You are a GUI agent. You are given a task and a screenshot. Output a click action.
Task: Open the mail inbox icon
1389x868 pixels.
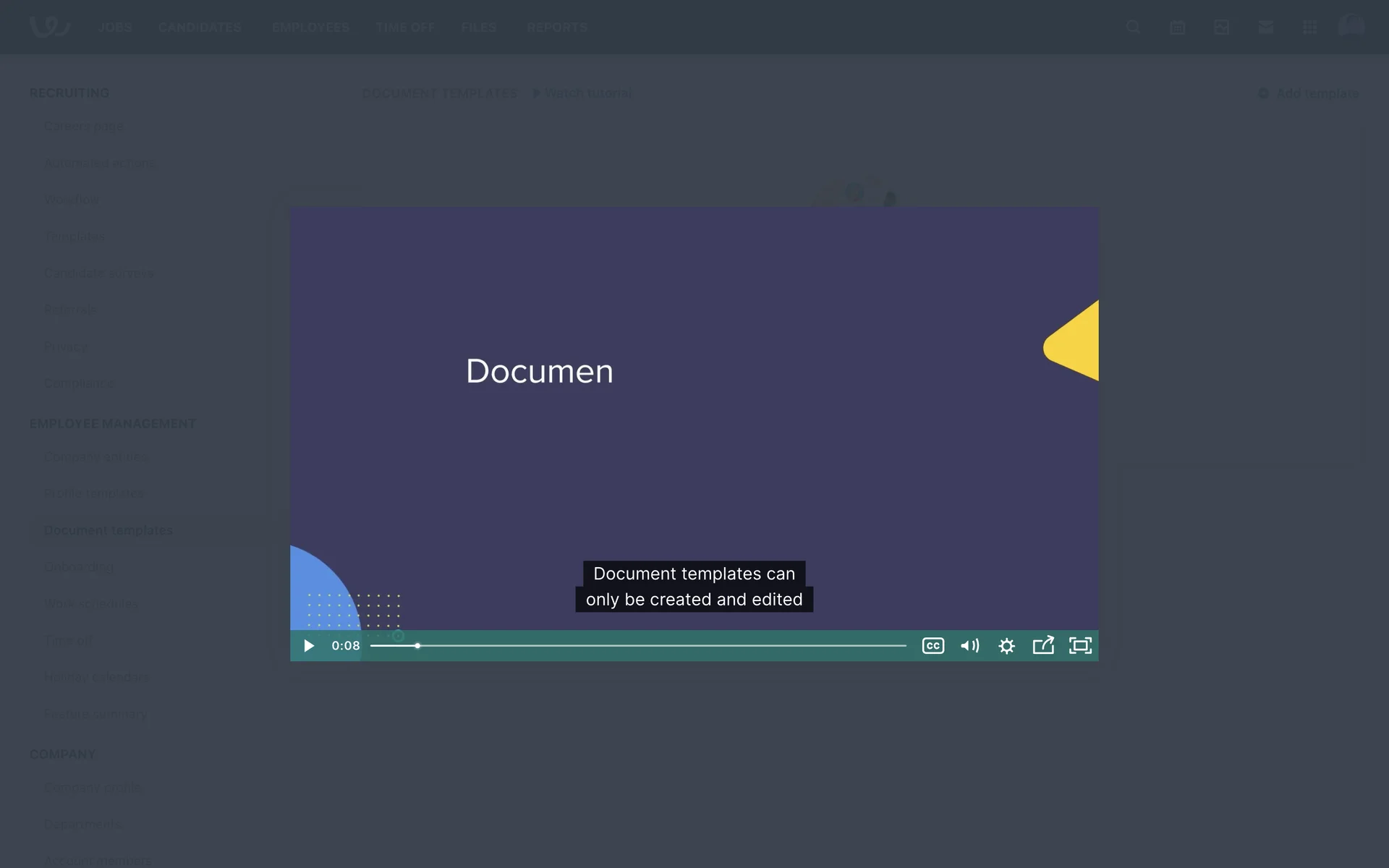(1265, 27)
